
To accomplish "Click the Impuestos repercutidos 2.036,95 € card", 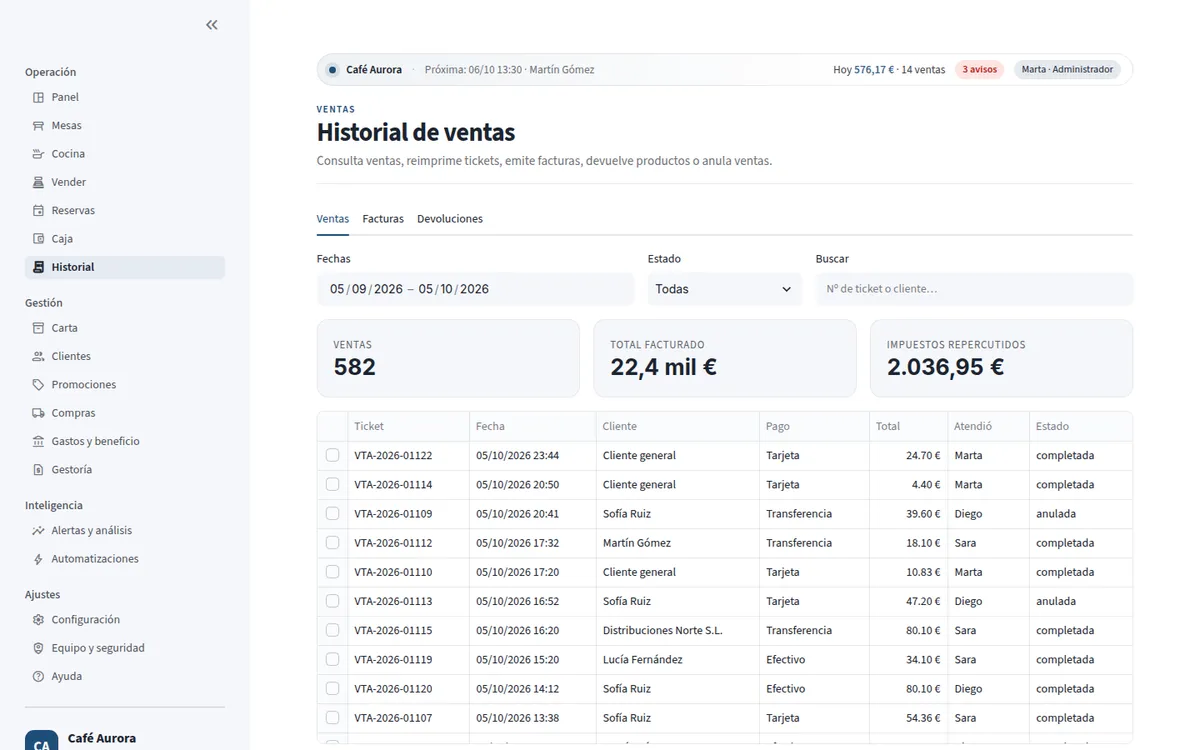I will [x=1002, y=358].
